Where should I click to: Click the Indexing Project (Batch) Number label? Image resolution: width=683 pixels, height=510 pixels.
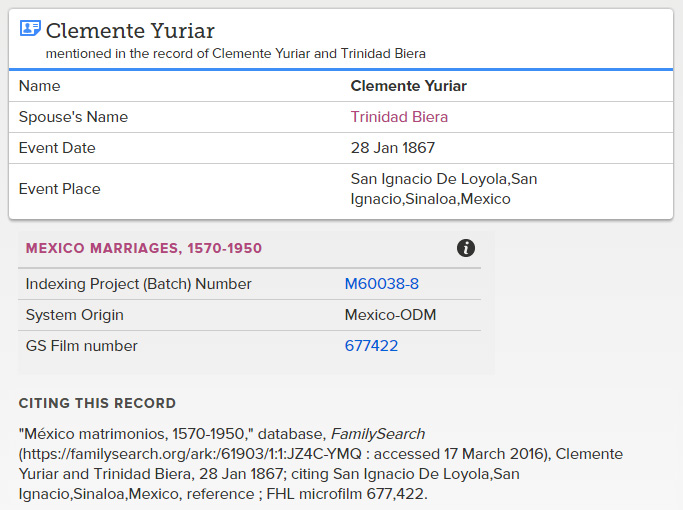[x=138, y=284]
